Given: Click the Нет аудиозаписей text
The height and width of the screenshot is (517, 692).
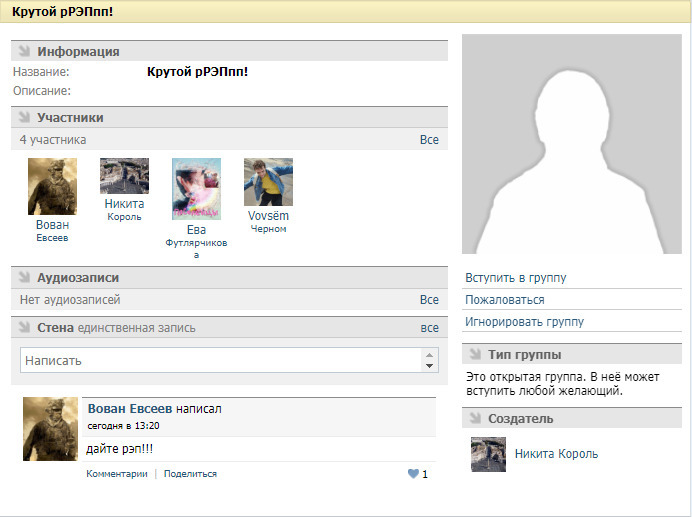Looking at the screenshot, I should coord(70,300).
